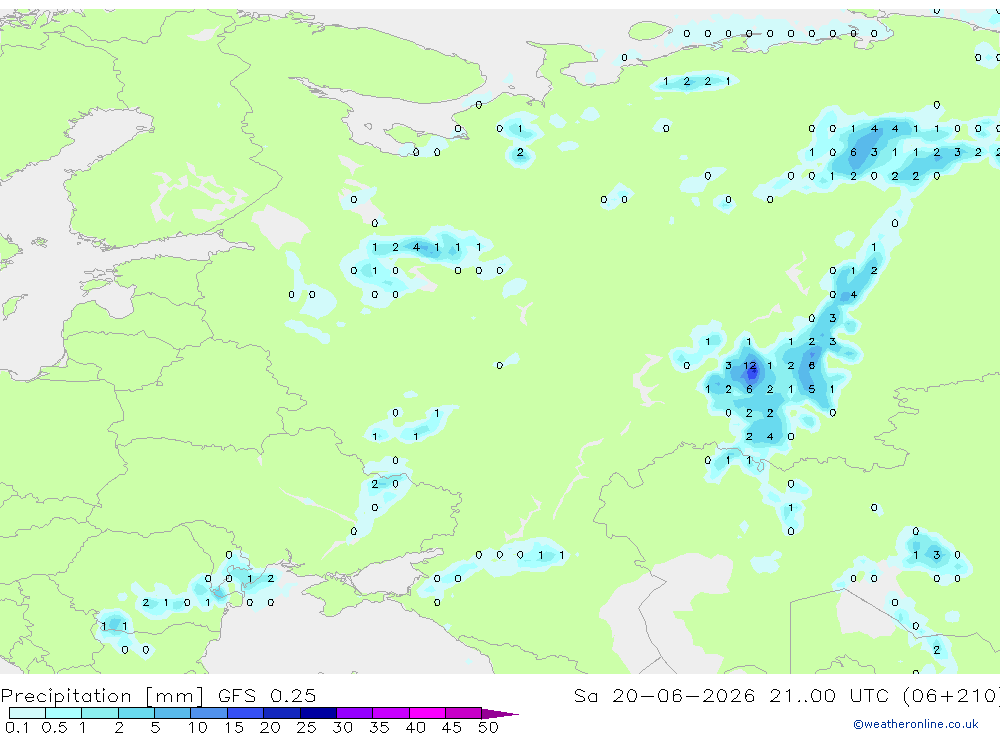Screen dimensions: 1000x733
Task: Click the '50' legend label
Action: click(x=488, y=727)
